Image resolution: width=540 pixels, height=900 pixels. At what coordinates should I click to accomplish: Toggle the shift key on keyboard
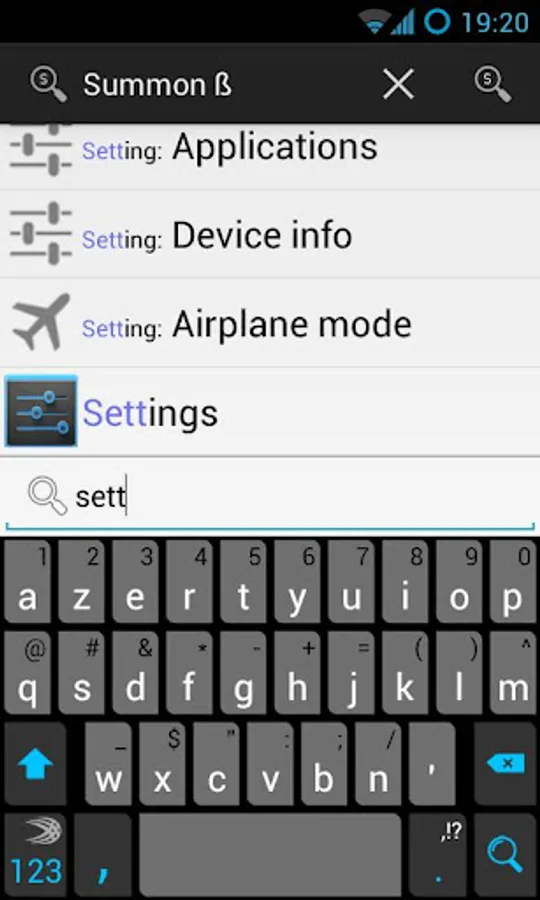[x=35, y=765]
